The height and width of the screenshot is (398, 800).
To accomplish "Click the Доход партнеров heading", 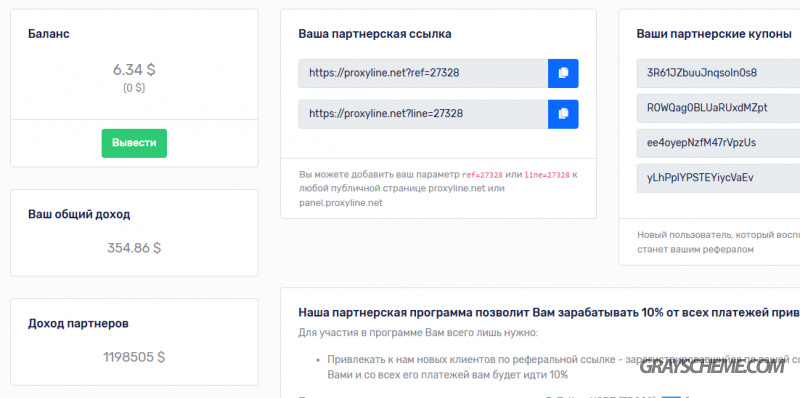I will (x=78, y=324).
